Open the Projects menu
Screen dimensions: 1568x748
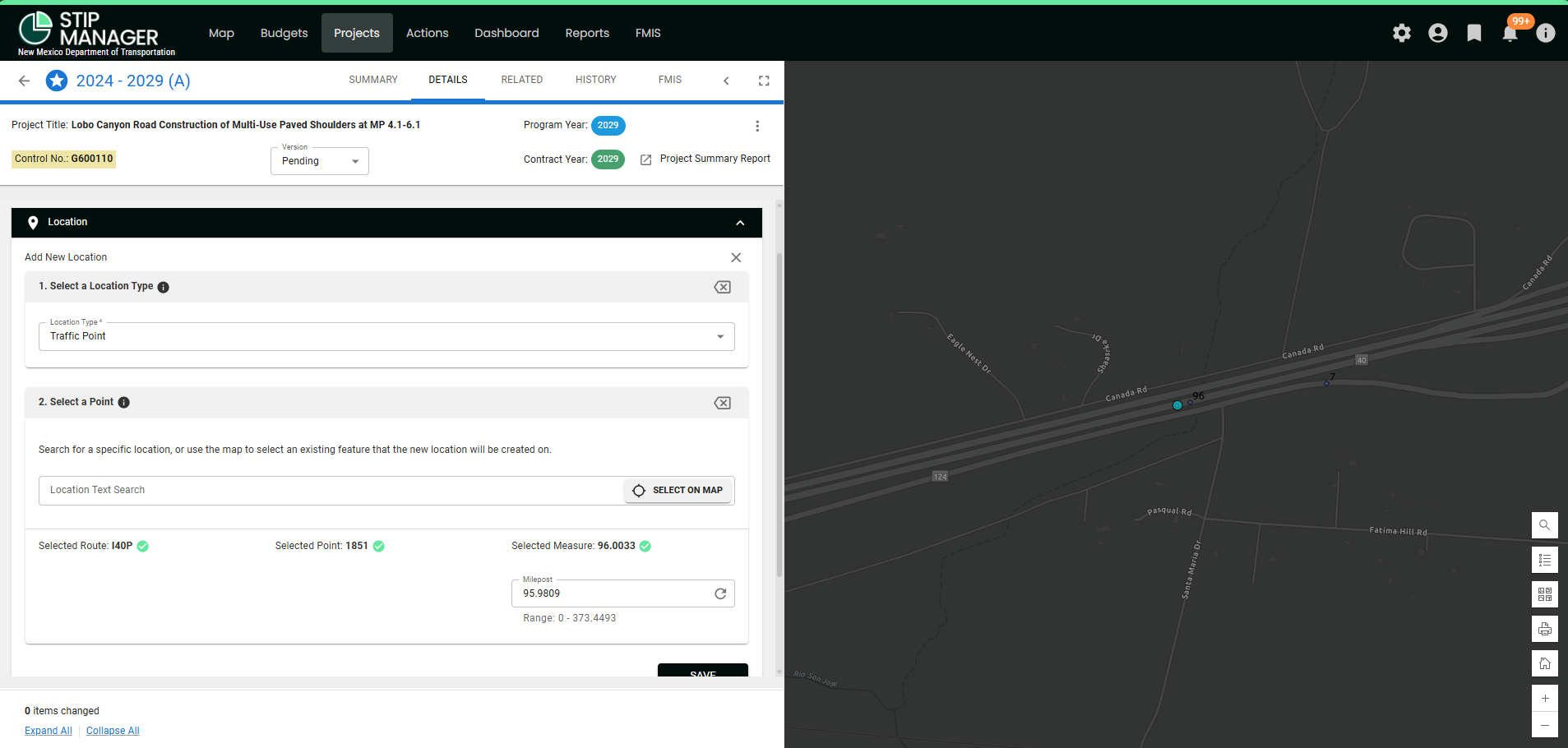click(x=357, y=33)
